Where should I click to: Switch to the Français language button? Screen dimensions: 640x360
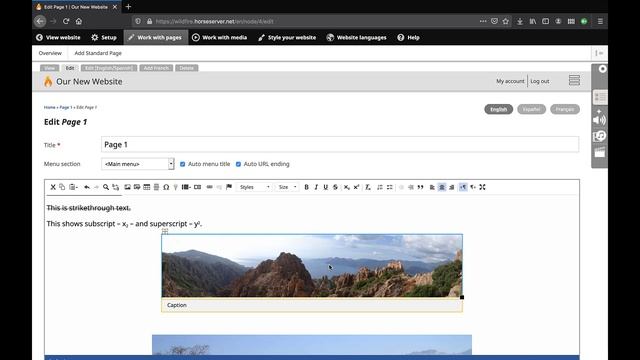tap(564, 109)
